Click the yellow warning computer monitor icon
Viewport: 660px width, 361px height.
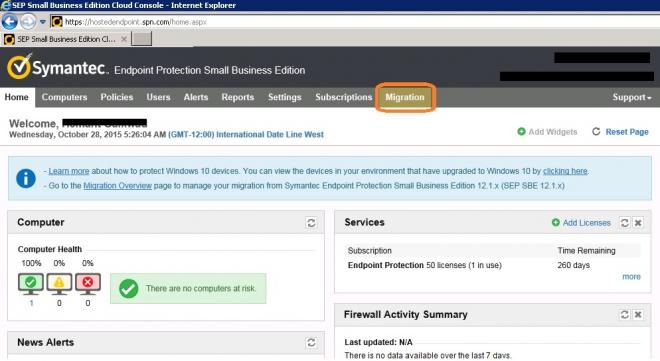coord(59,284)
